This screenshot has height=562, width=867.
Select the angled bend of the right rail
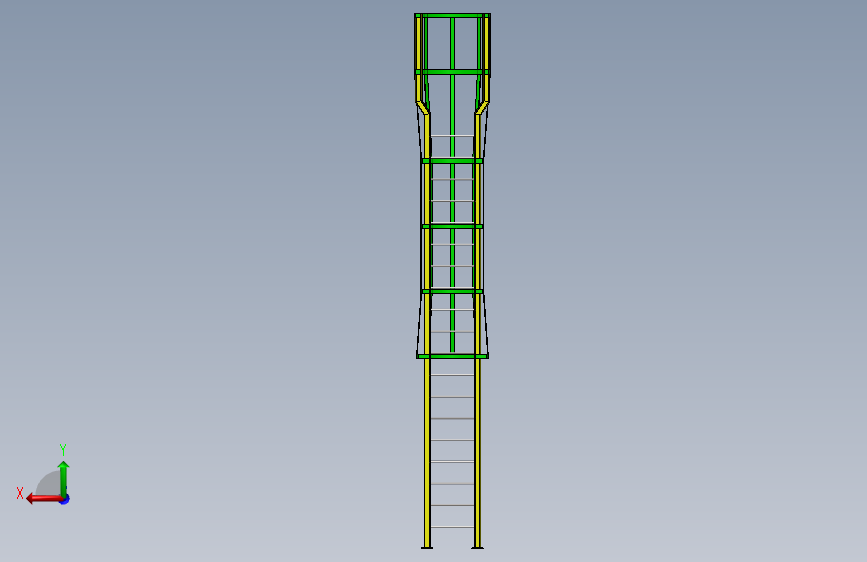pyautogui.click(x=482, y=108)
